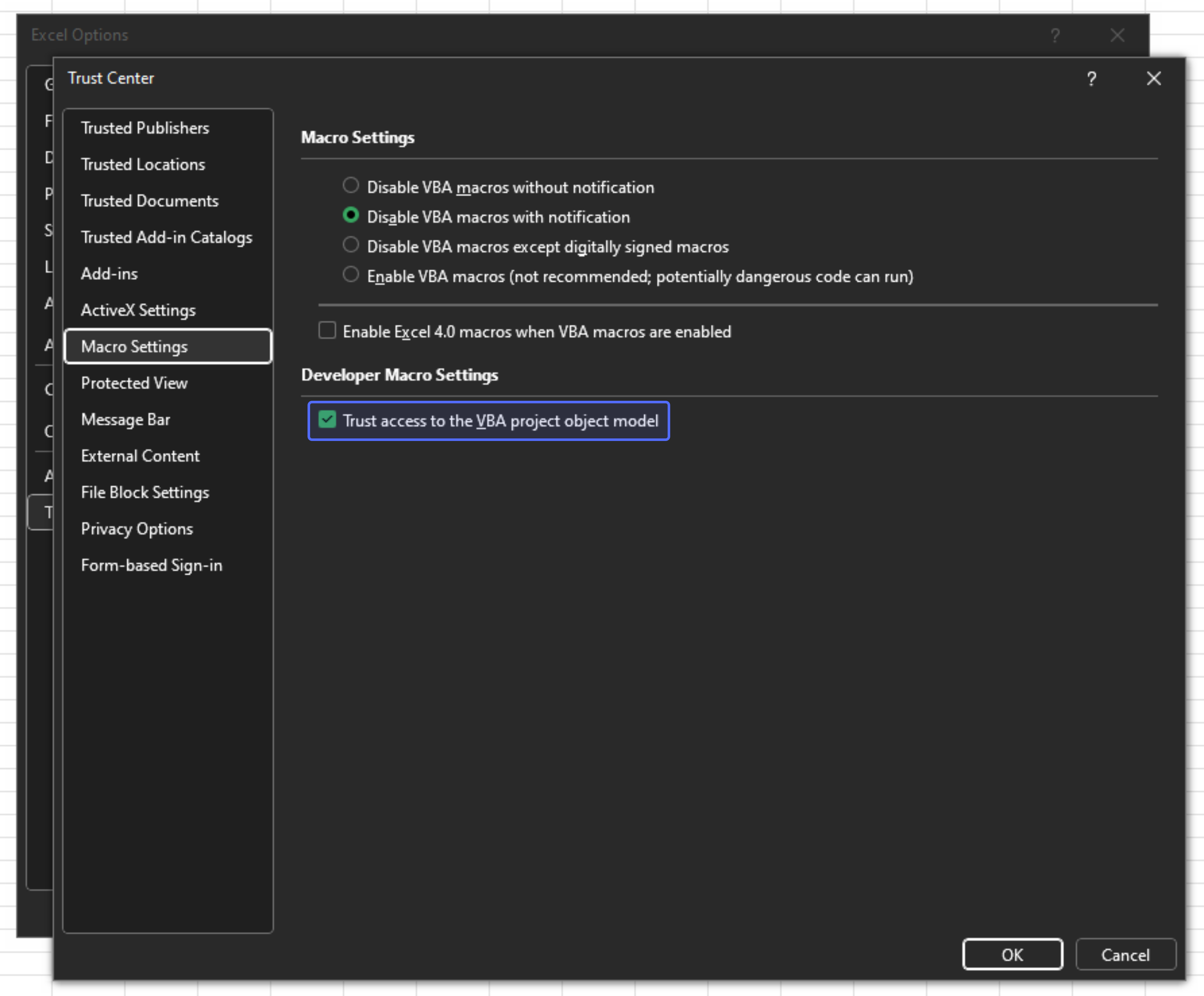
Task: Select Disable VBA macros without notification
Action: coord(351,186)
